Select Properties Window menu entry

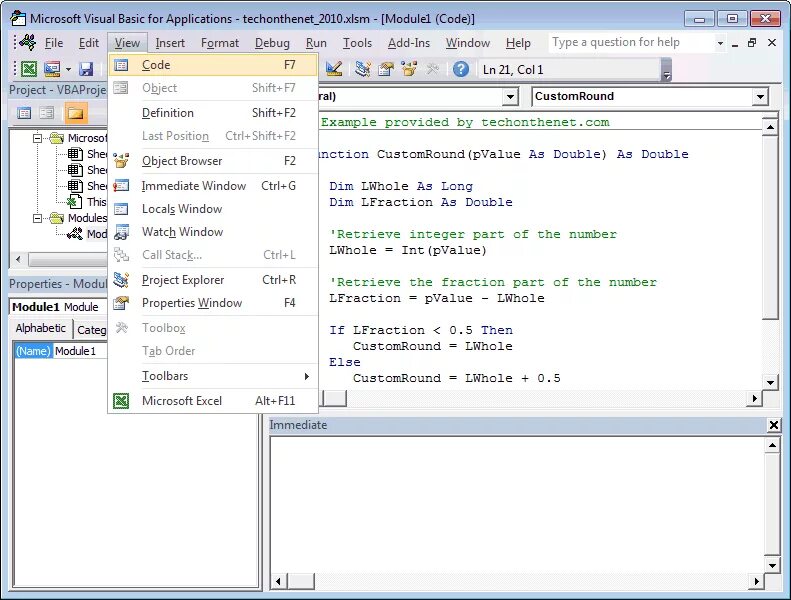pos(213,303)
